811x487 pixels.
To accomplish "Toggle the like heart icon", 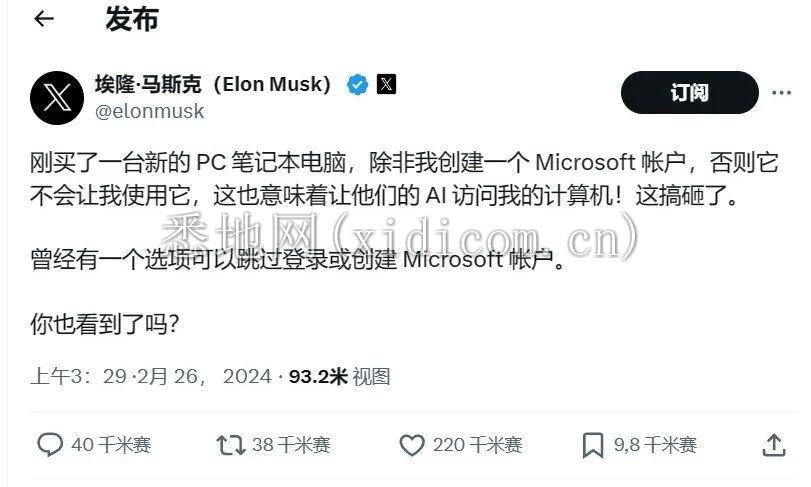I will pos(412,444).
